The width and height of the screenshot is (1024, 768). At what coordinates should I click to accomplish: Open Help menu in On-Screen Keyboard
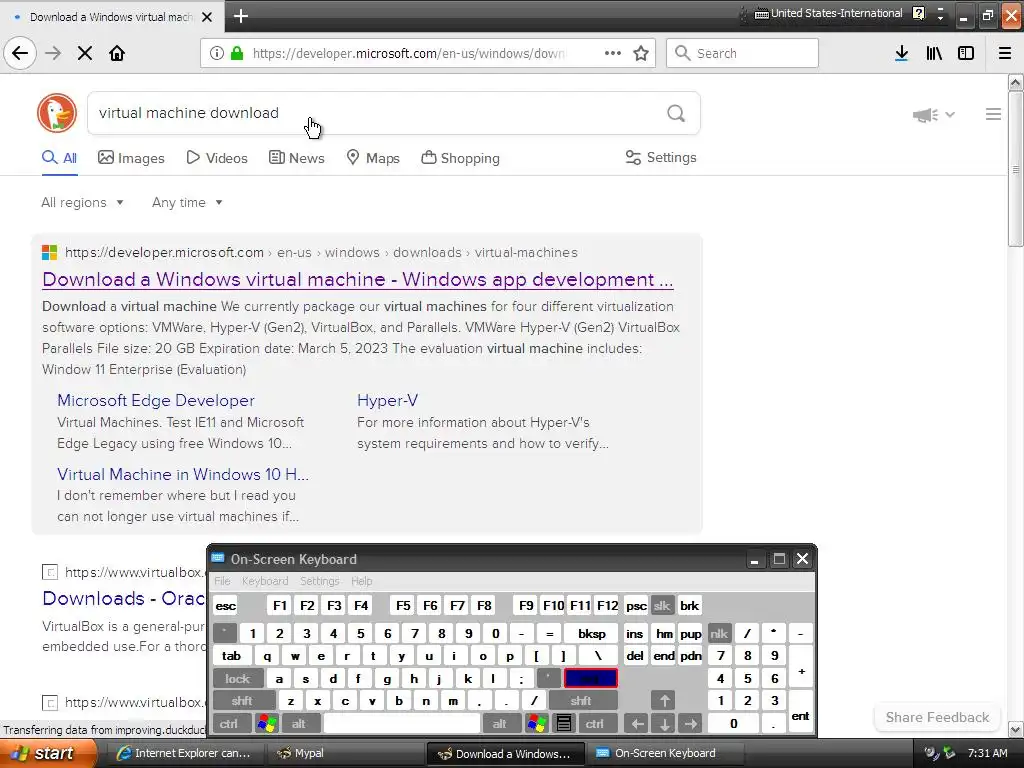pos(361,581)
